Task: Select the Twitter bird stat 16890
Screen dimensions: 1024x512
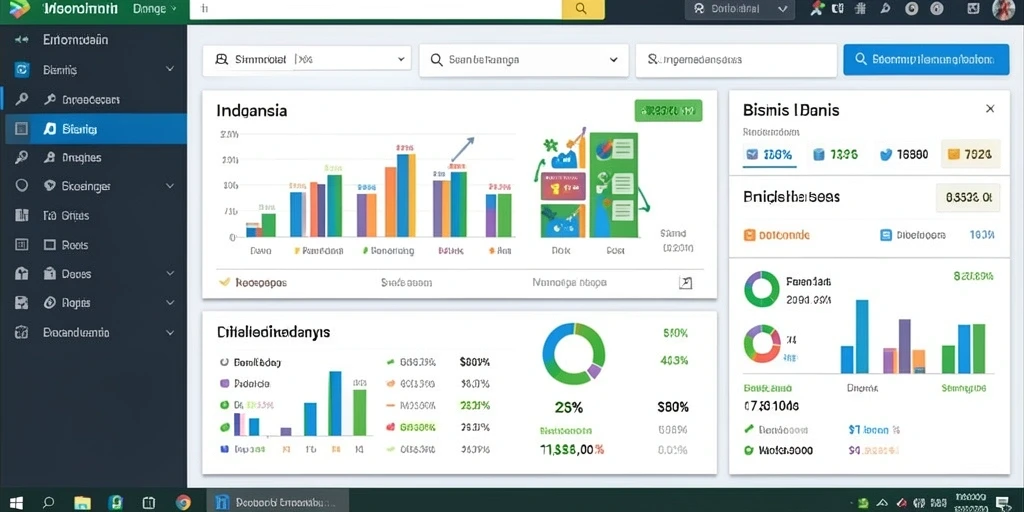Action: pos(904,155)
